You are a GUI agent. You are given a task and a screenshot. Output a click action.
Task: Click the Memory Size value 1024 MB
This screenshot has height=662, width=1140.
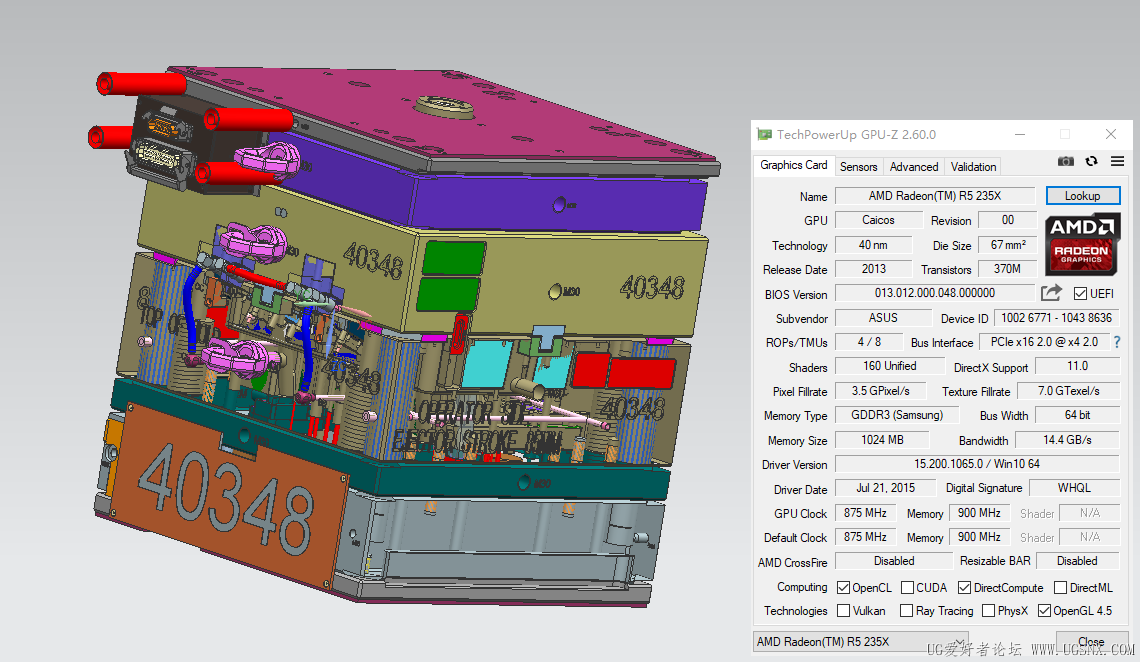(882, 440)
